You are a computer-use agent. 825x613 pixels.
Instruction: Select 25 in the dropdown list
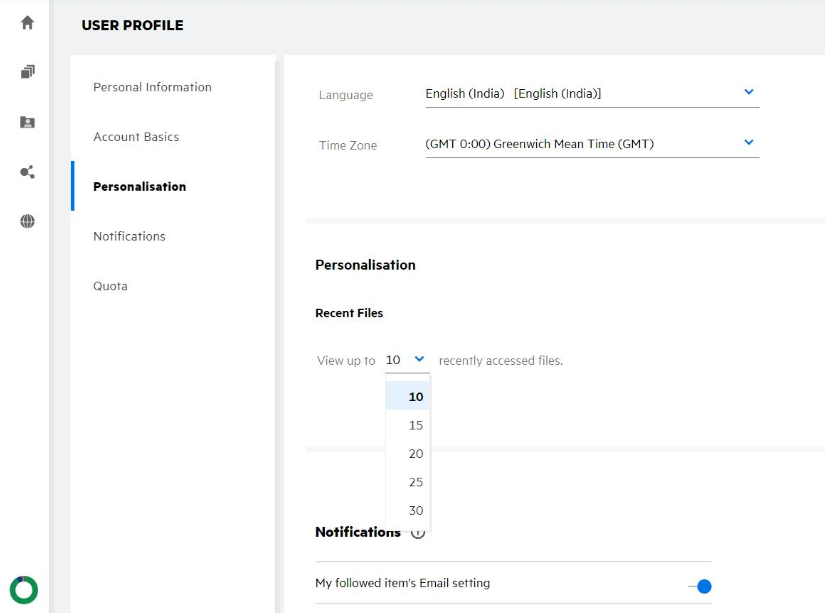pyautogui.click(x=415, y=482)
